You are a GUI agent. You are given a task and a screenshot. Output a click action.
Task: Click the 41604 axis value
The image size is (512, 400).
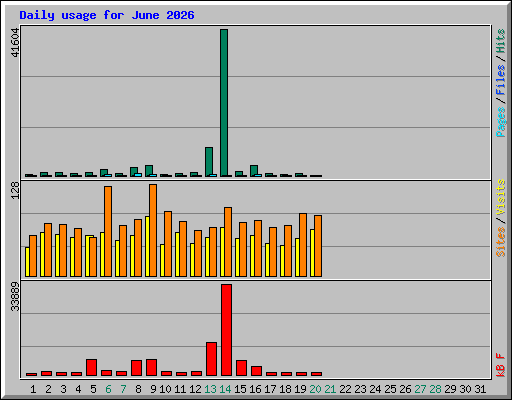point(15,43)
